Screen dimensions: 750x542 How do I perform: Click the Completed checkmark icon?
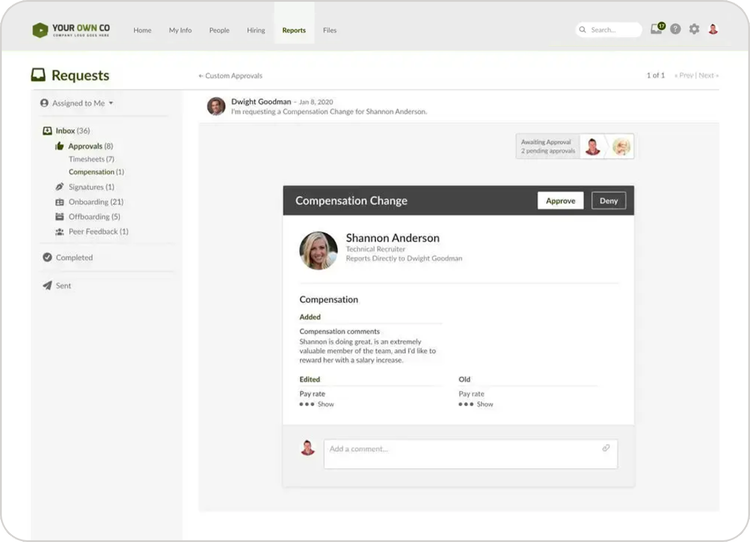click(47, 257)
